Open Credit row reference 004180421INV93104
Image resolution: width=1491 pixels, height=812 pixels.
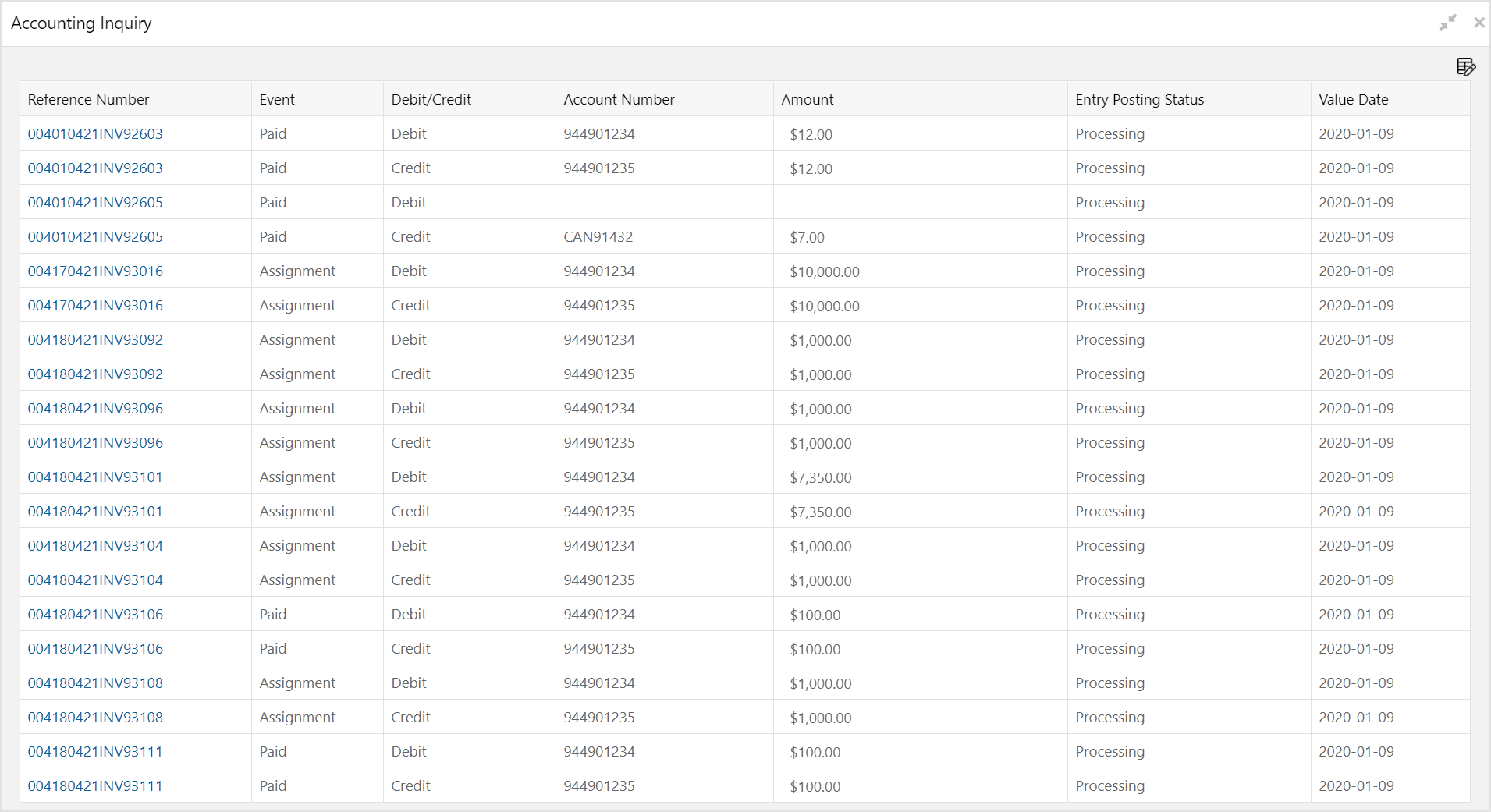tap(95, 580)
